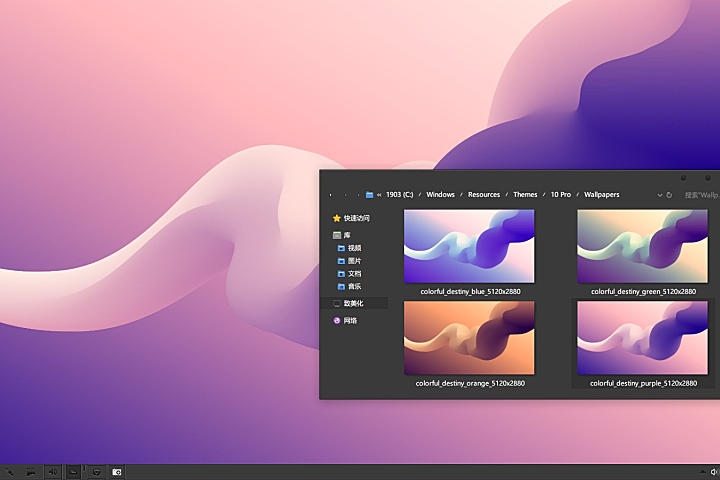This screenshot has height=480, width=720.
Task: Click the folder icon in the address bar
Action: pyautogui.click(x=369, y=195)
